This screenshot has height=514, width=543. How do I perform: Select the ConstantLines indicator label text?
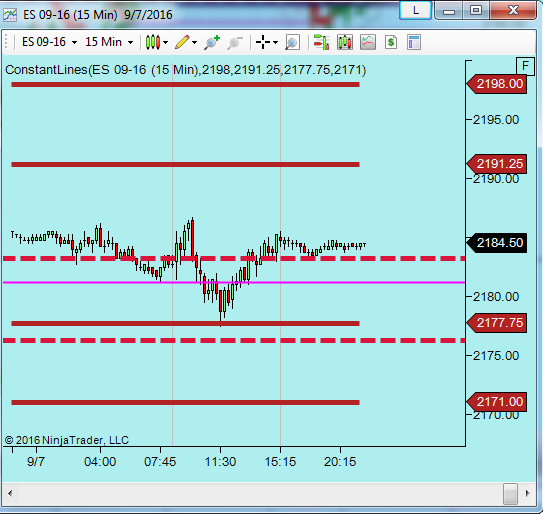click(186, 70)
